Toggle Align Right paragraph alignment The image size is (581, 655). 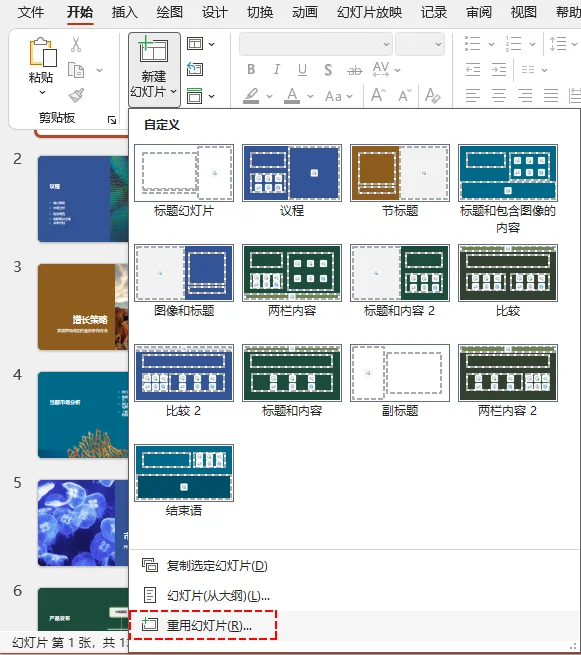coord(525,96)
